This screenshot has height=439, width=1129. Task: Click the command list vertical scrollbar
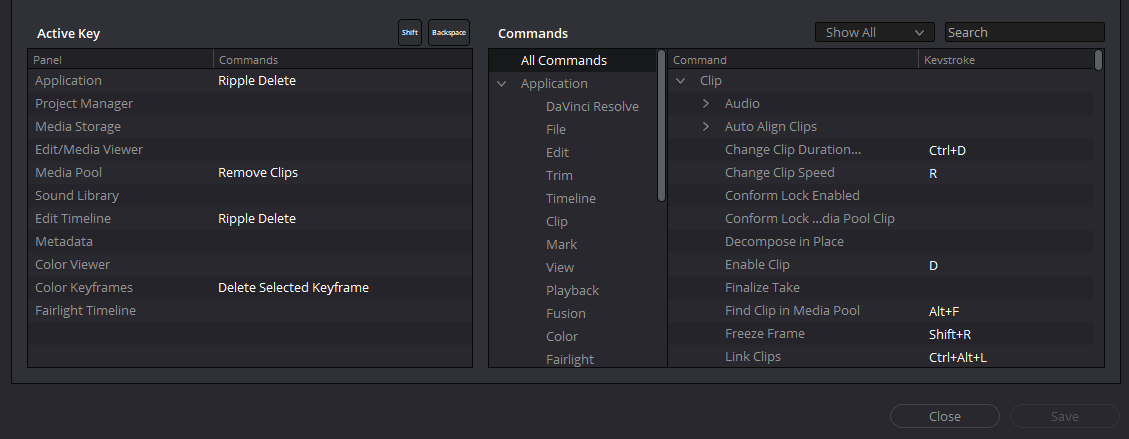[1098, 60]
